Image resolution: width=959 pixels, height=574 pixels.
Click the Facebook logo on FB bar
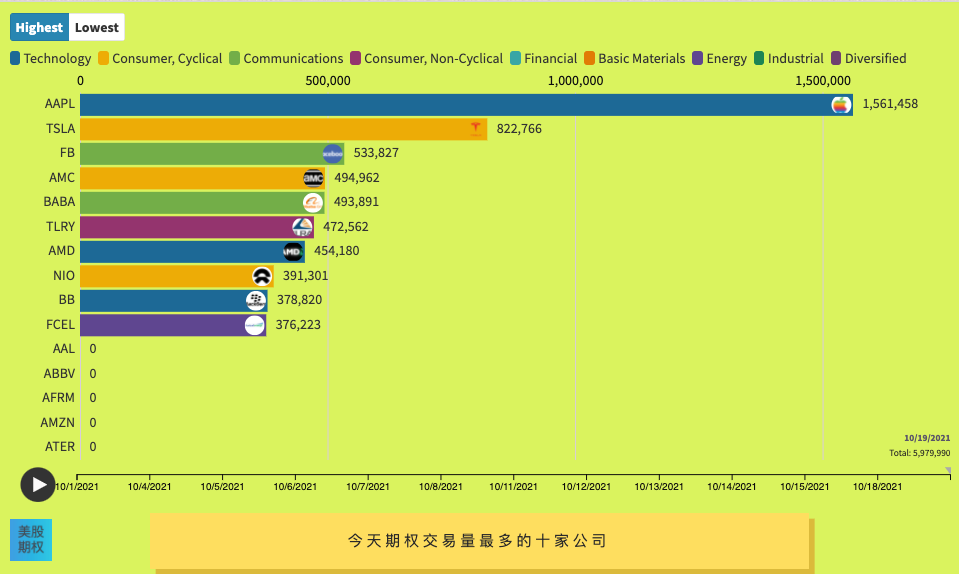point(333,154)
